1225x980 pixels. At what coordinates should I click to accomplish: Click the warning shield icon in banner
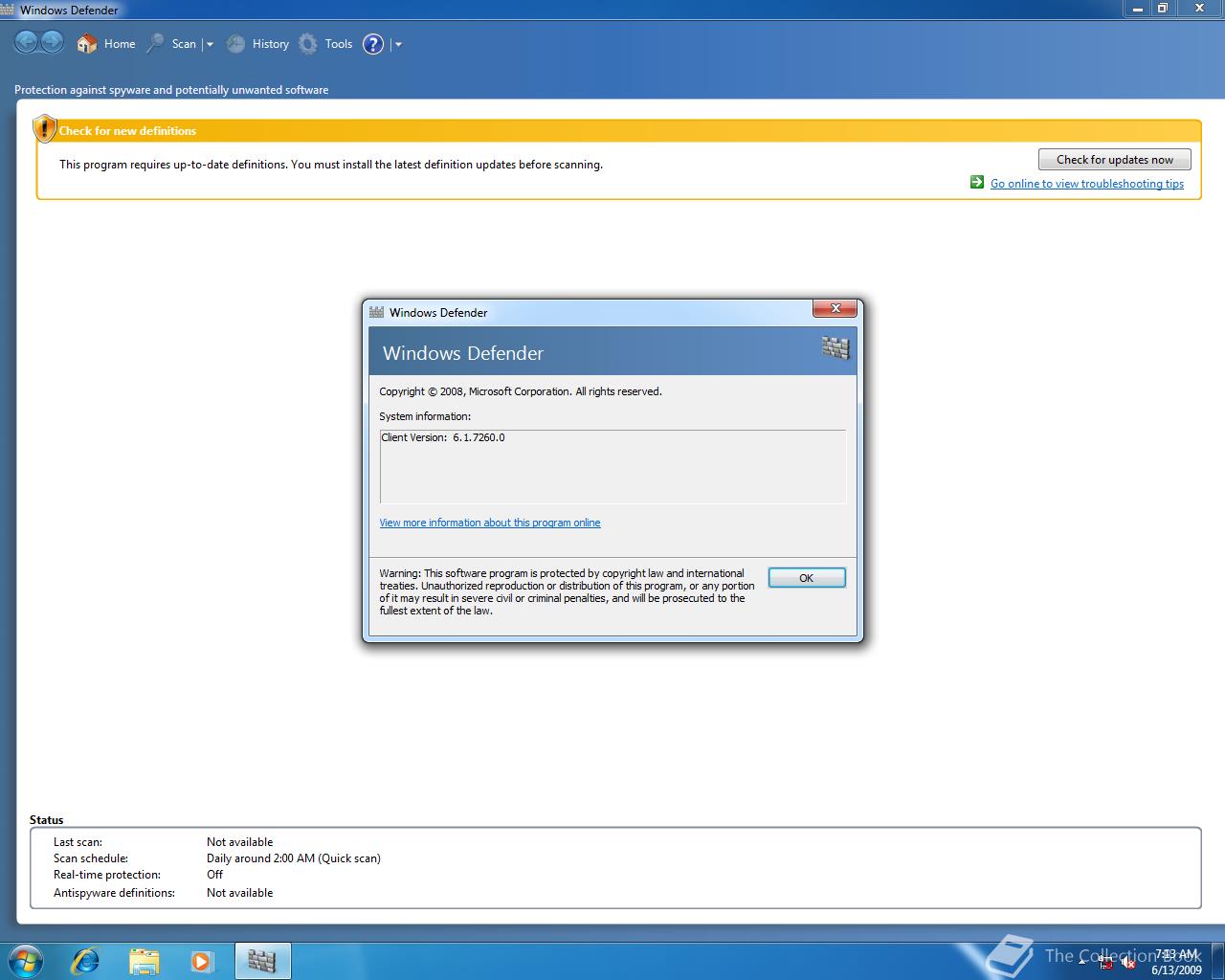click(44, 129)
